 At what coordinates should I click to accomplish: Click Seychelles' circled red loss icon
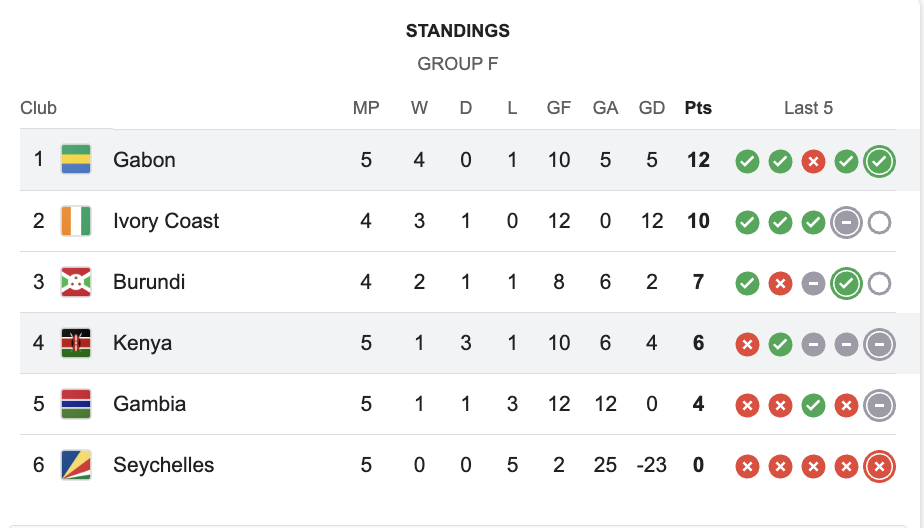point(879,466)
